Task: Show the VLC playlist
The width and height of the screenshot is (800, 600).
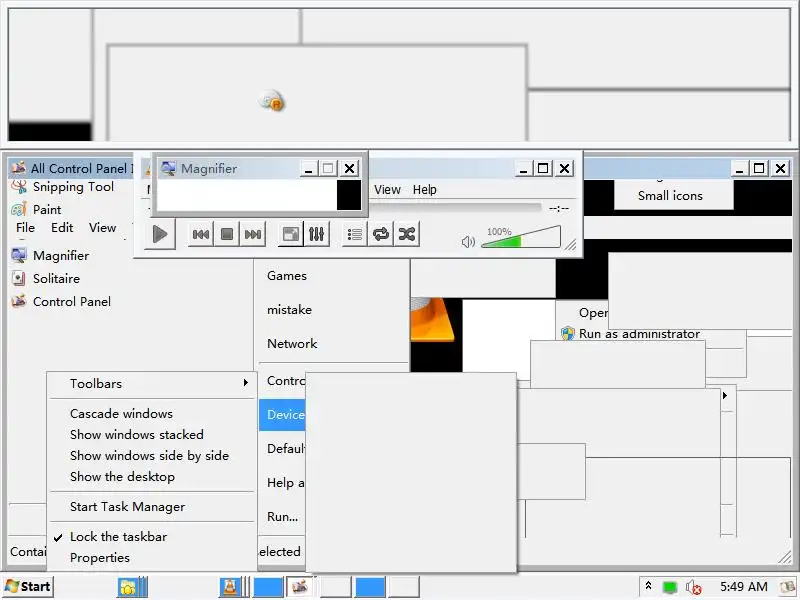Action: tap(355, 234)
